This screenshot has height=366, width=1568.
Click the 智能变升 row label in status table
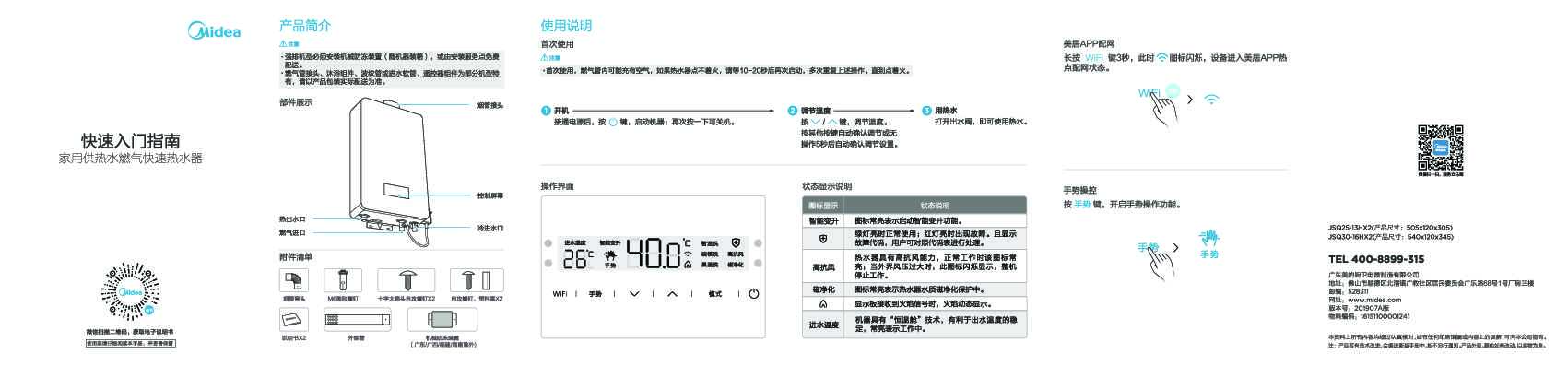823,221
